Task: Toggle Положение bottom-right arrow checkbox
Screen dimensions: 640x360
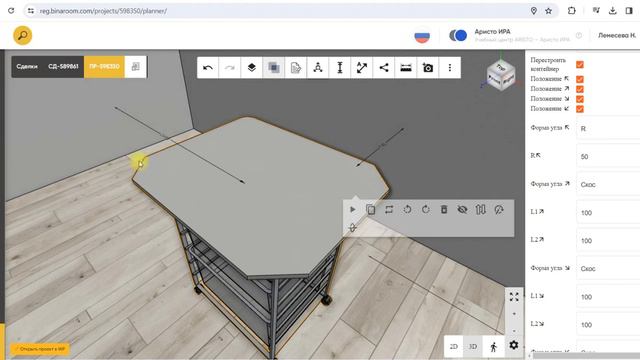Action: (x=580, y=99)
